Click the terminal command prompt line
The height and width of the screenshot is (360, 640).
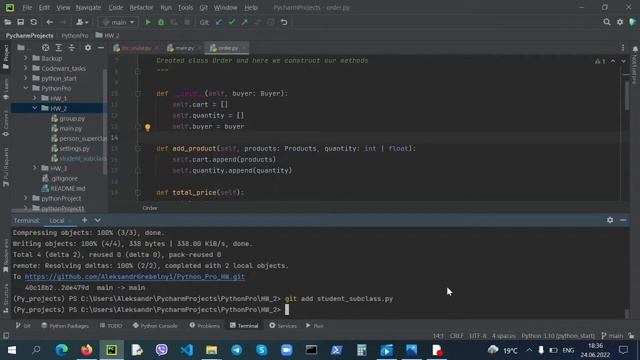point(151,310)
